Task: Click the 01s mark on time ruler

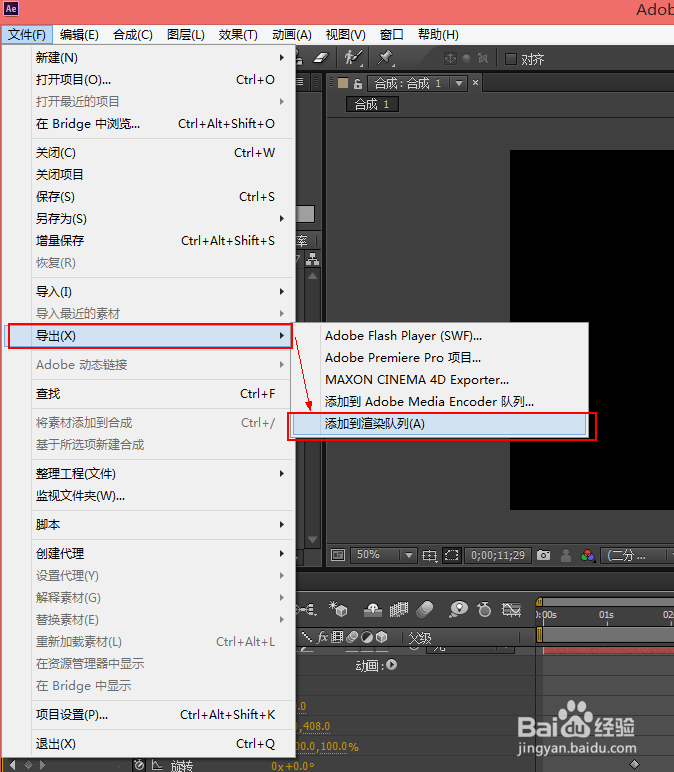Action: click(x=607, y=615)
